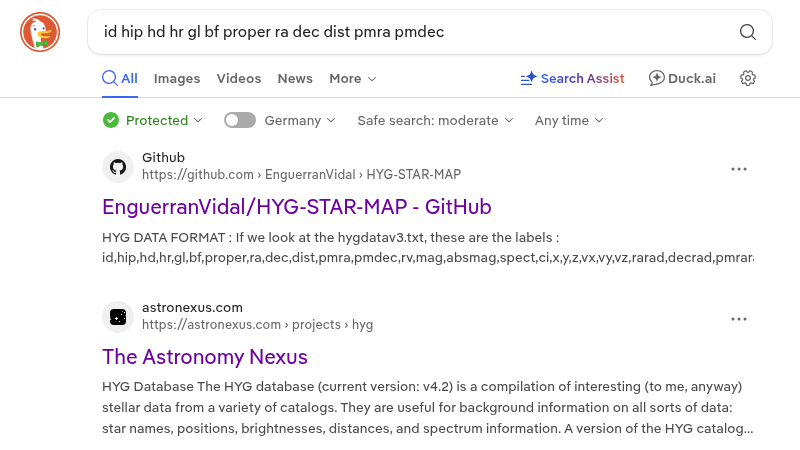The width and height of the screenshot is (800, 450).
Task: Open more options for astronexus result
Action: click(739, 319)
